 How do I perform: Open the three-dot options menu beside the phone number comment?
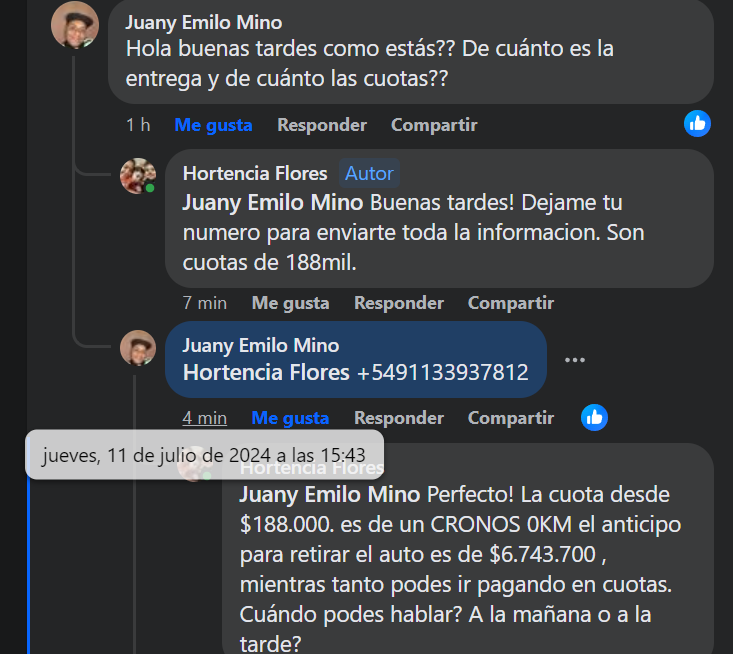click(x=574, y=360)
